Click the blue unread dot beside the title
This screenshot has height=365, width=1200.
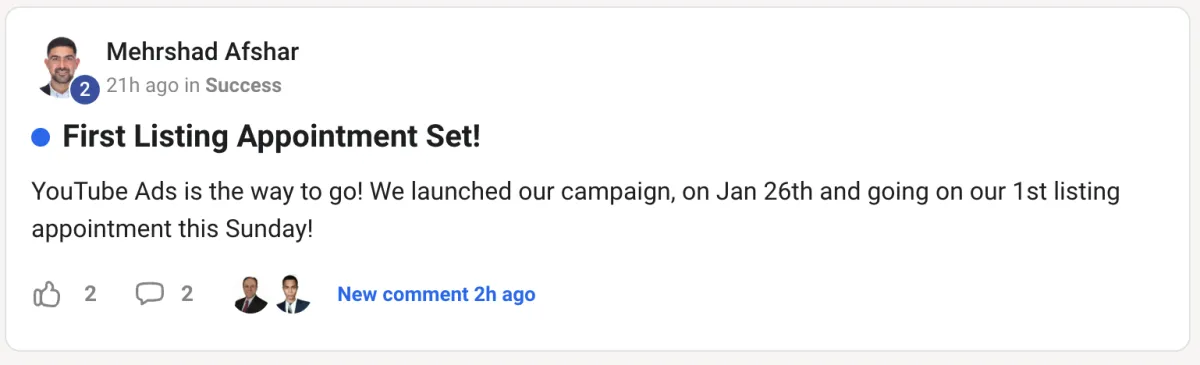click(x=41, y=137)
